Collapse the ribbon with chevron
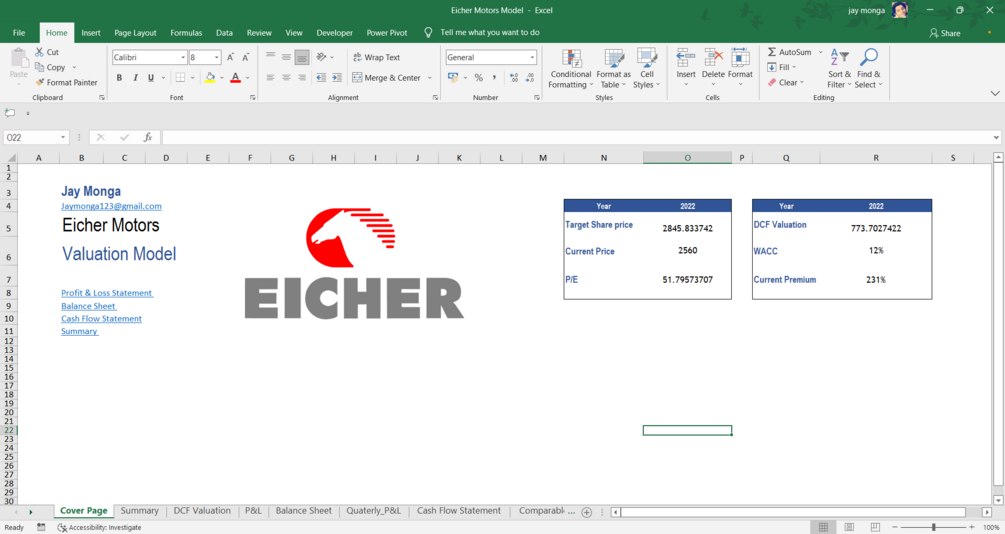 995,93
